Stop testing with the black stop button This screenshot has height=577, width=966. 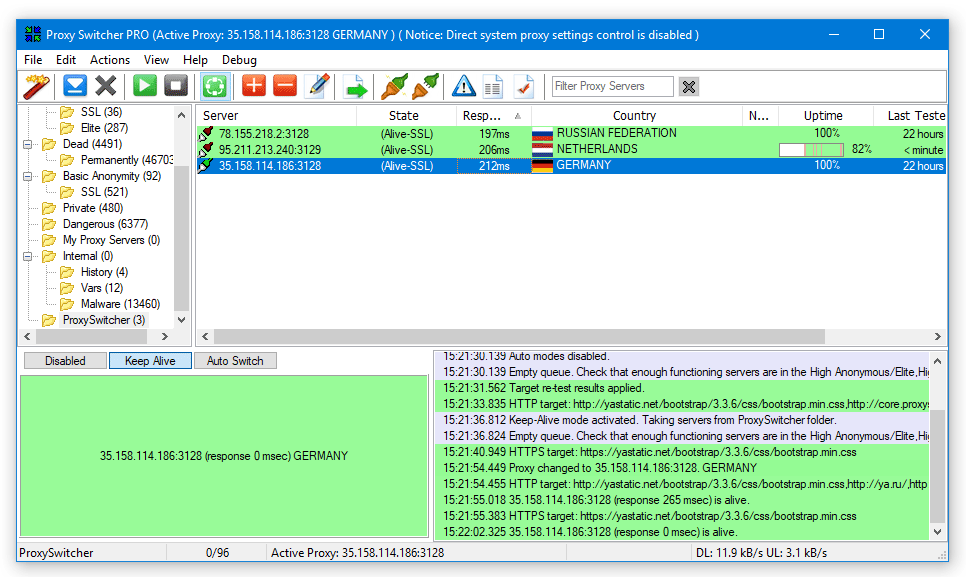(x=176, y=86)
